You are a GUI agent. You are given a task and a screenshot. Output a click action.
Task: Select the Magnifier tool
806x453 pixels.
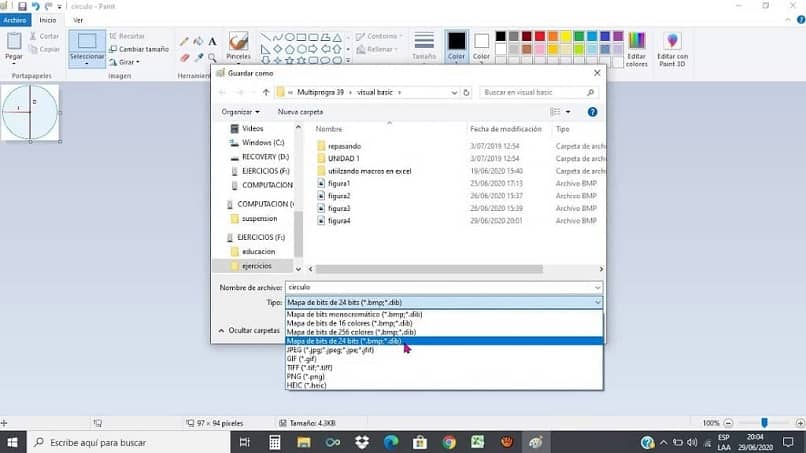point(212,58)
